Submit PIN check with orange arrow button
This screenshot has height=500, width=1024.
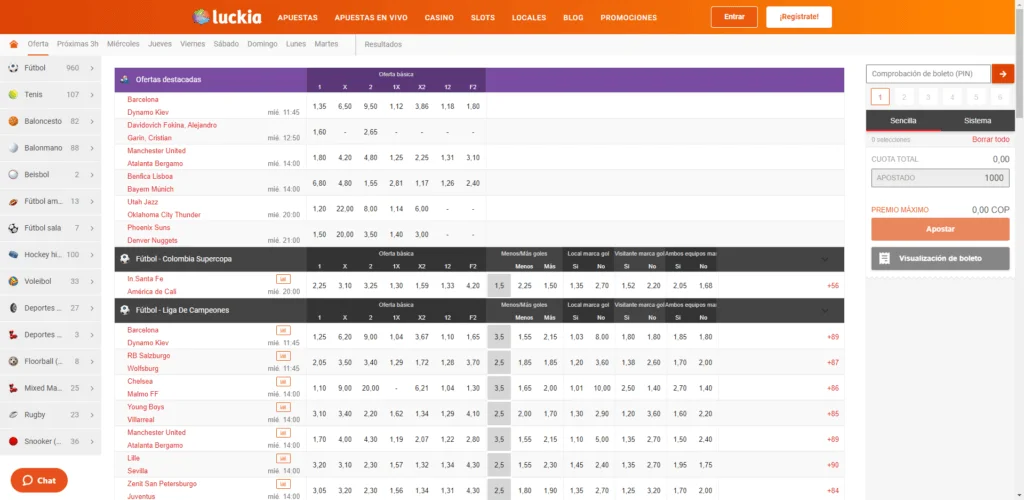pos(1003,74)
